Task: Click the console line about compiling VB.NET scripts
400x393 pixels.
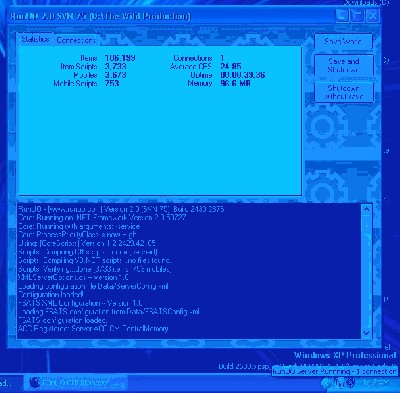Action: pyautogui.click(x=95, y=260)
